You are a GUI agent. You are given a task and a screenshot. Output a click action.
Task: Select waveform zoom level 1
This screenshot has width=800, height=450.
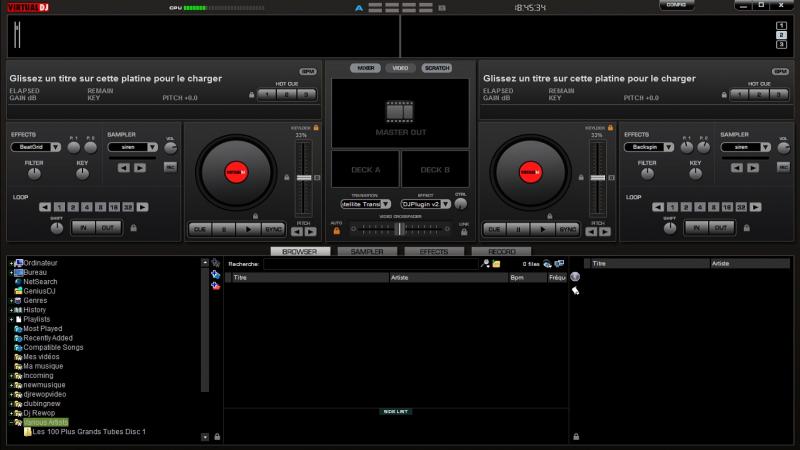tap(781, 26)
